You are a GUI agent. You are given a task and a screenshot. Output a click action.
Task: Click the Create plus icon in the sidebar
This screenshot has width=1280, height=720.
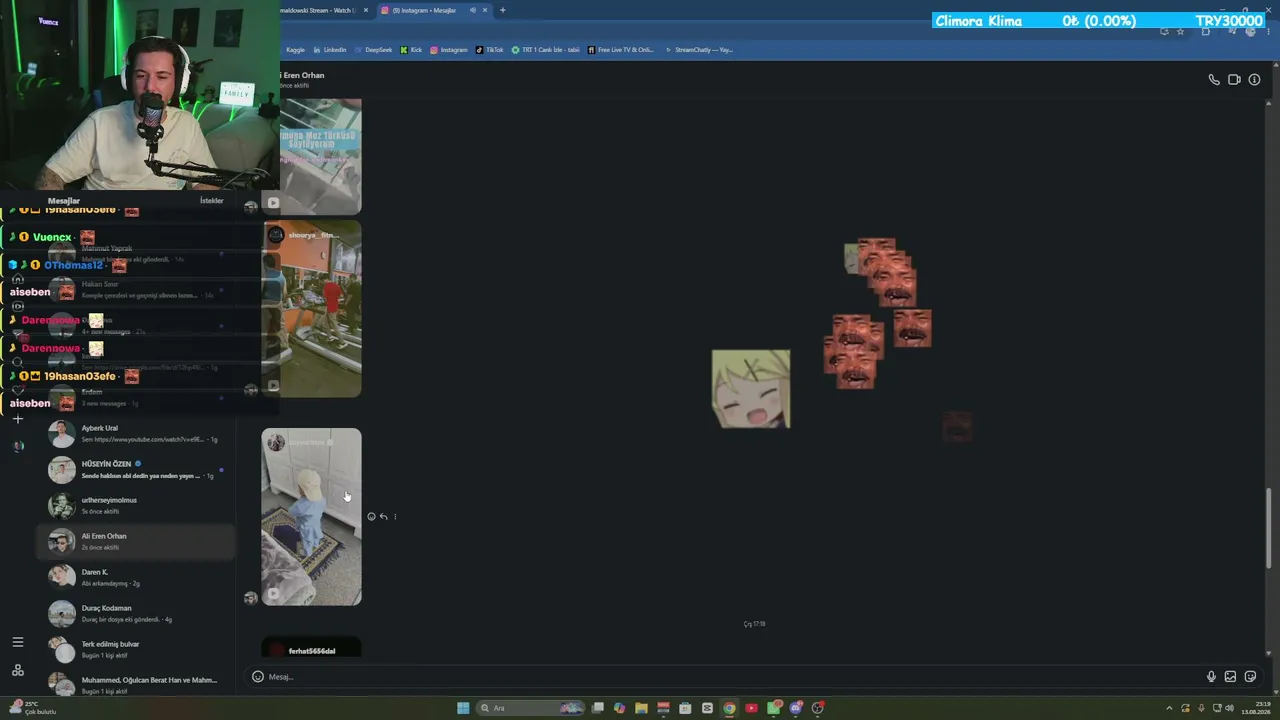[17, 419]
